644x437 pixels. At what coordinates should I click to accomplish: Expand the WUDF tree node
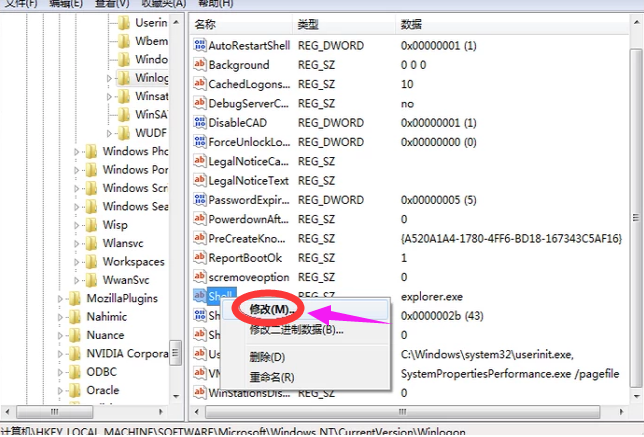tap(108, 133)
